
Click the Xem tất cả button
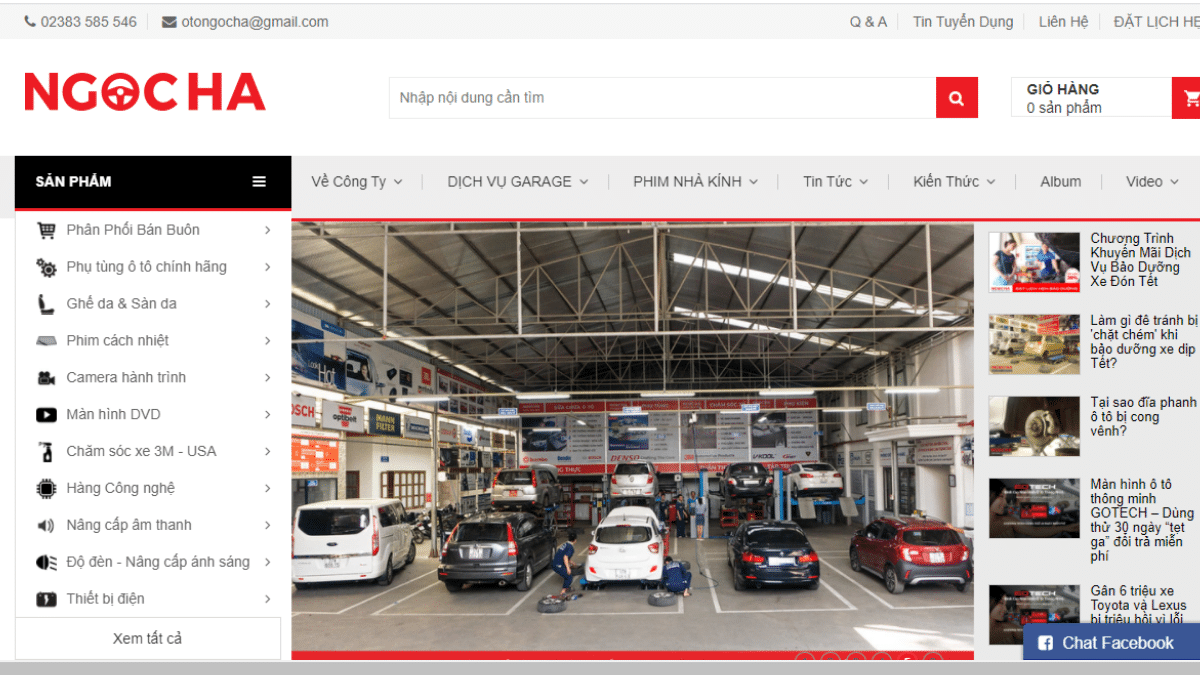148,638
